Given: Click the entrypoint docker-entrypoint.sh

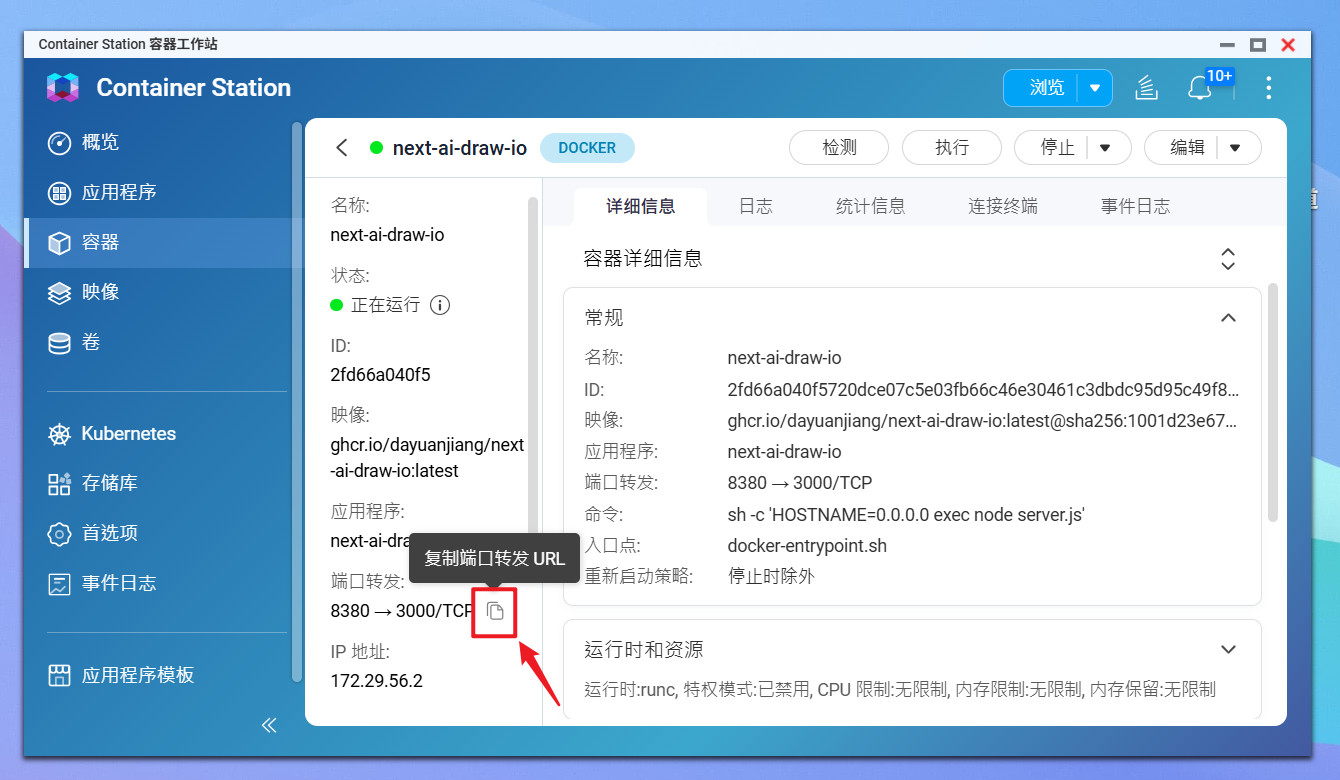Looking at the screenshot, I should pyautogui.click(x=807, y=546).
